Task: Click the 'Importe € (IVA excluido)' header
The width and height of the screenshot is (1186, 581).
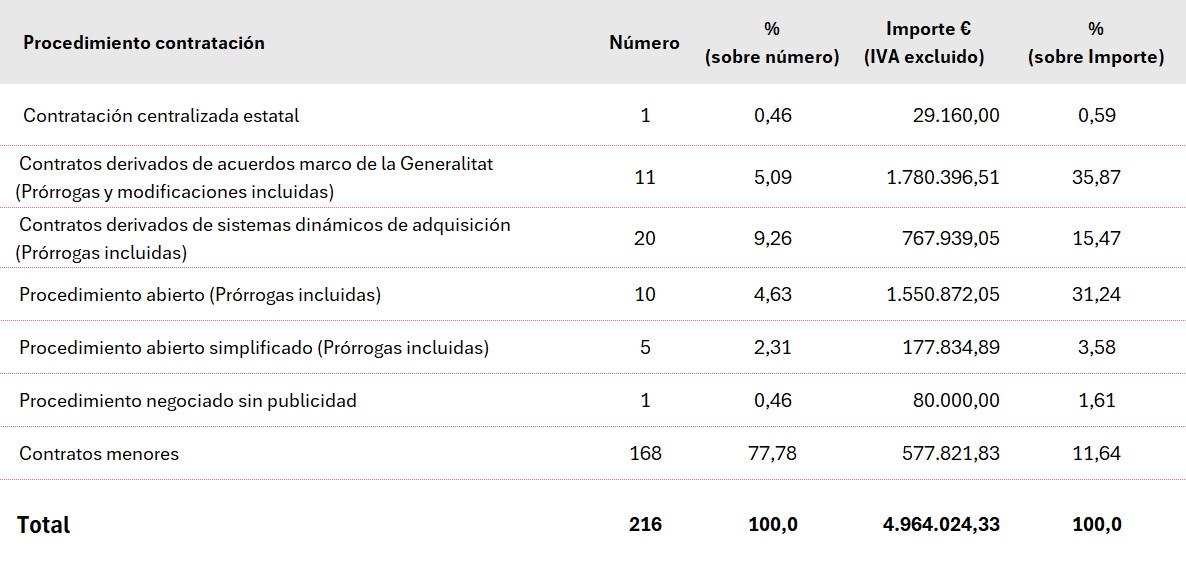Action: coord(923,43)
